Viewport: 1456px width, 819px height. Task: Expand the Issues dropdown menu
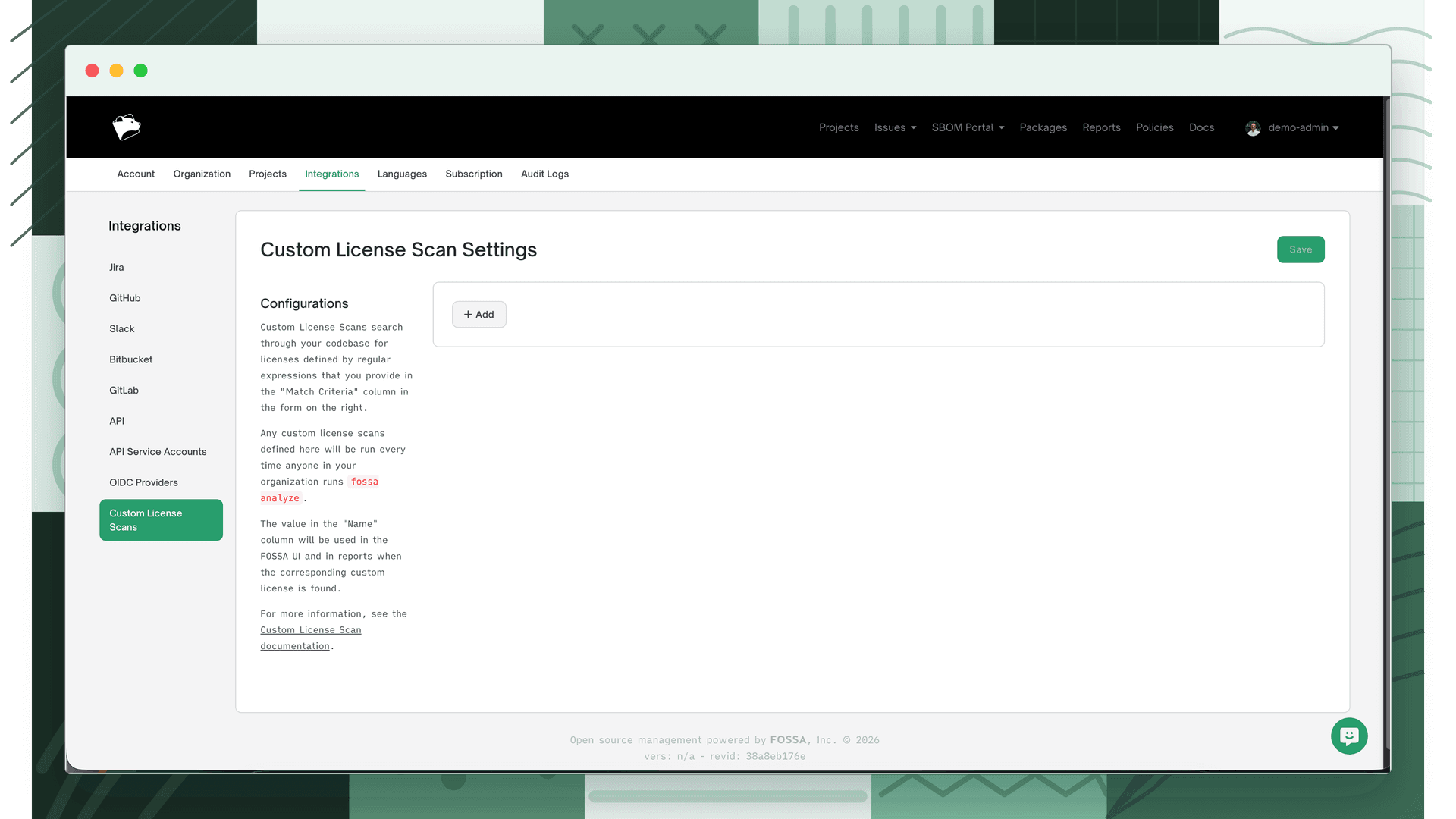click(895, 127)
